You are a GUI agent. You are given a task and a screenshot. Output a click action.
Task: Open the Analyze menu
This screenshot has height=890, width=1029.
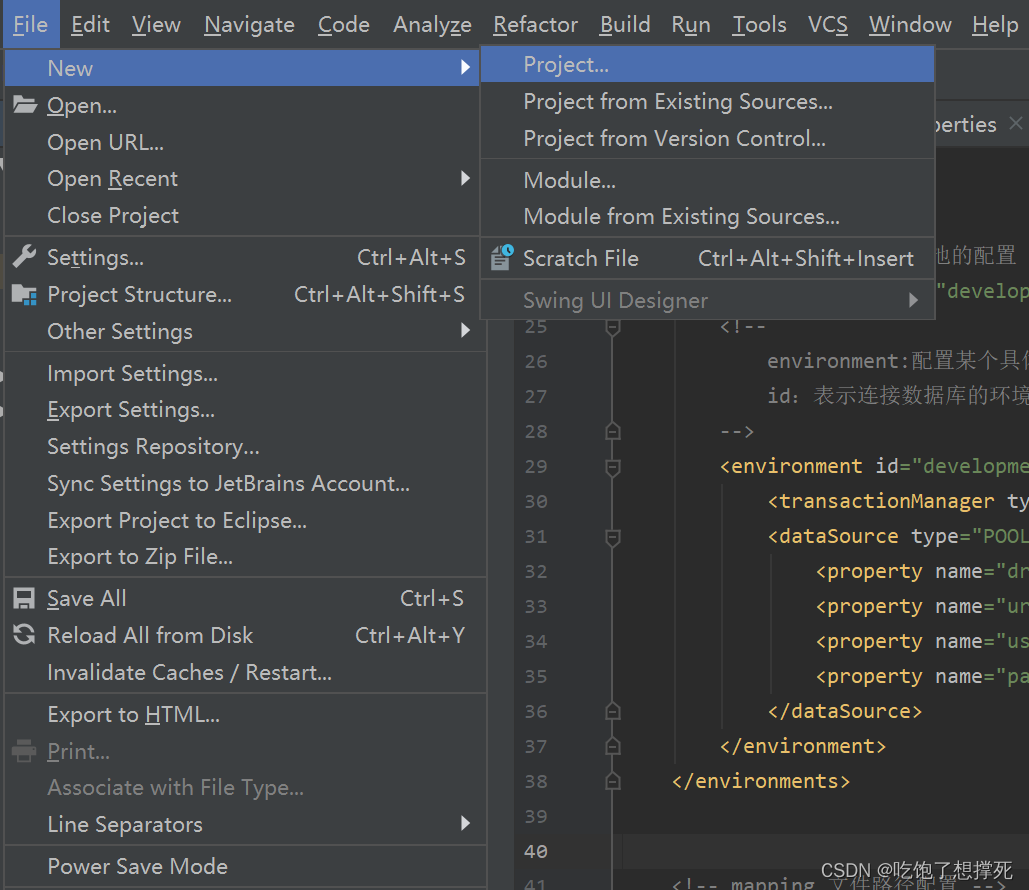(432, 24)
